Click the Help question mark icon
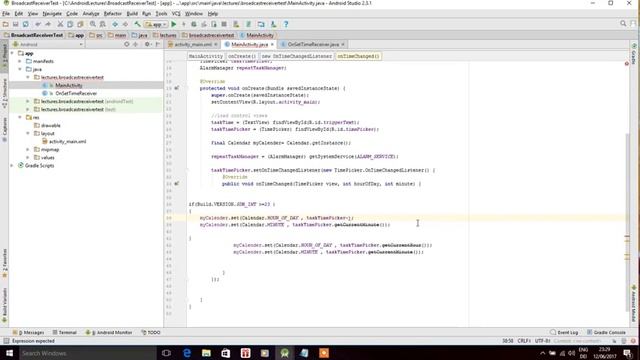The height and width of the screenshot is (360, 640). (286, 24)
